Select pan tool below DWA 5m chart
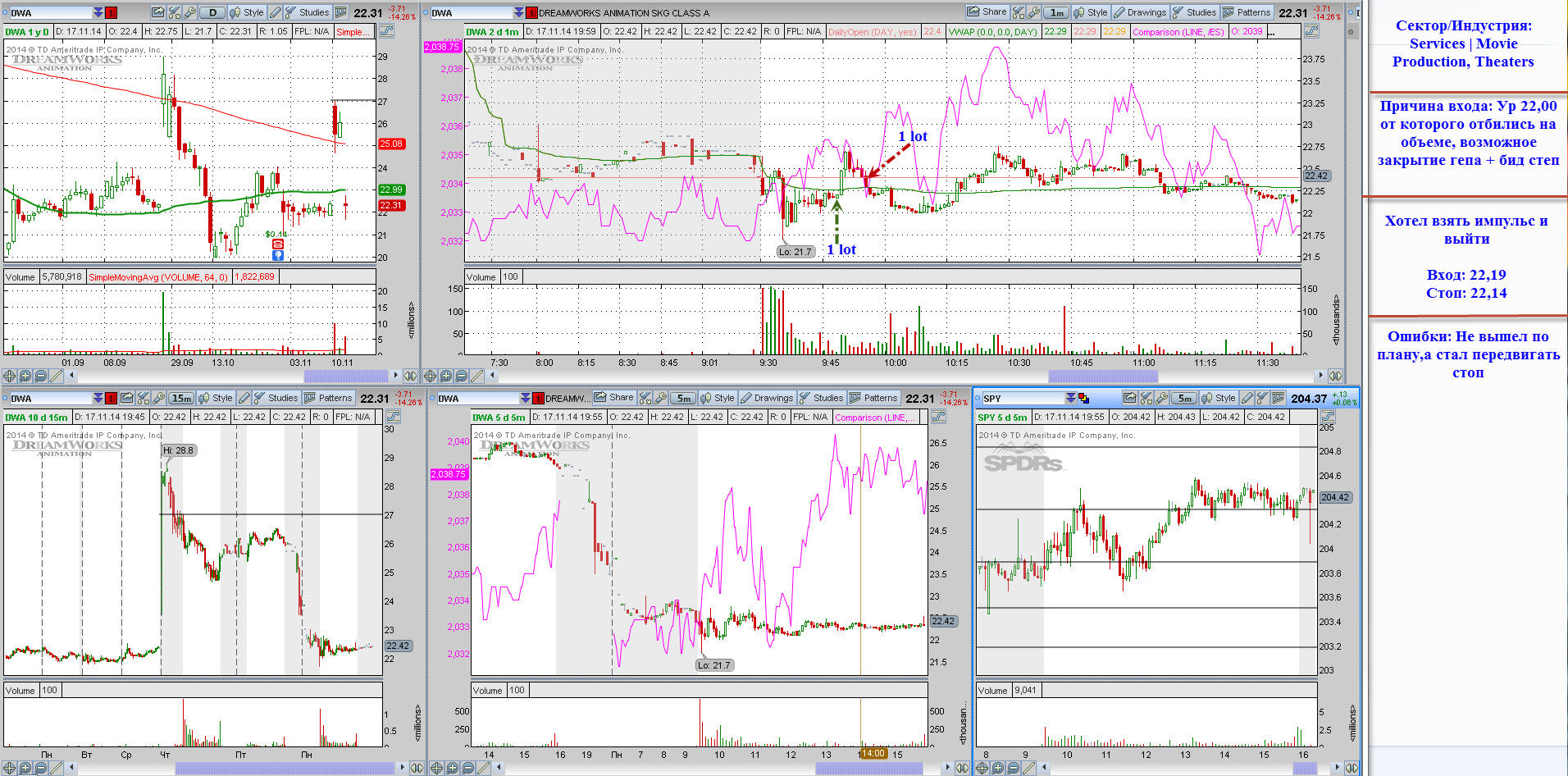 (436, 768)
